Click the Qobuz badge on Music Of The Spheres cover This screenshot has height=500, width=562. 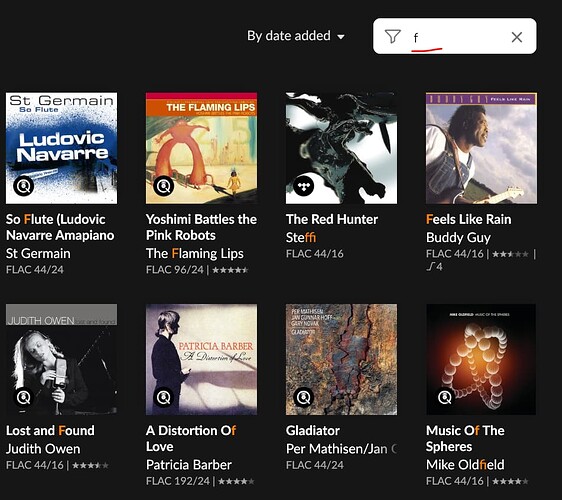444,397
